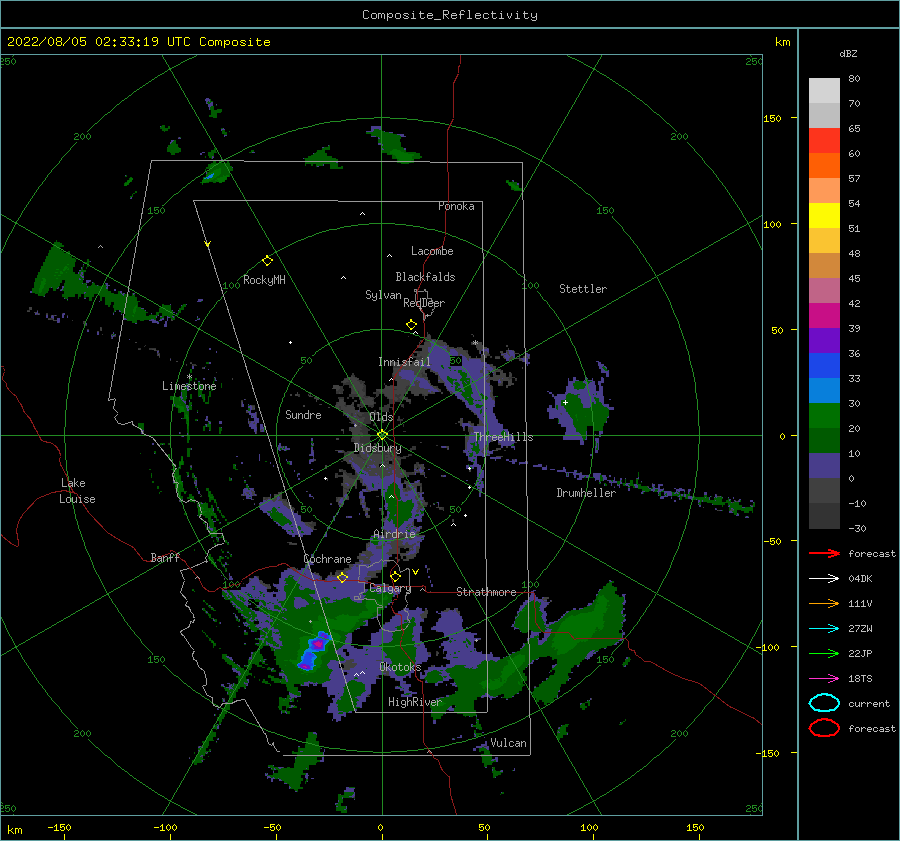
Task: Click the RedDeer city label
Action: [x=424, y=303]
